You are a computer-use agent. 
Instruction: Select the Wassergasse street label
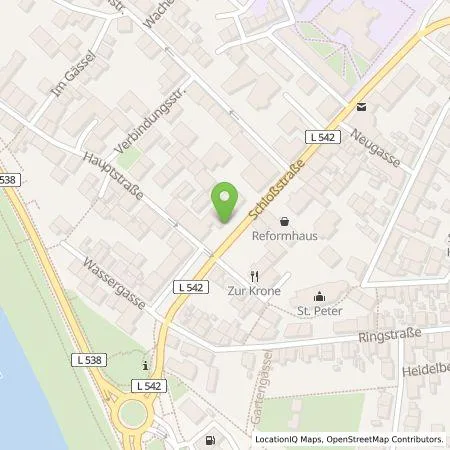coord(114,283)
